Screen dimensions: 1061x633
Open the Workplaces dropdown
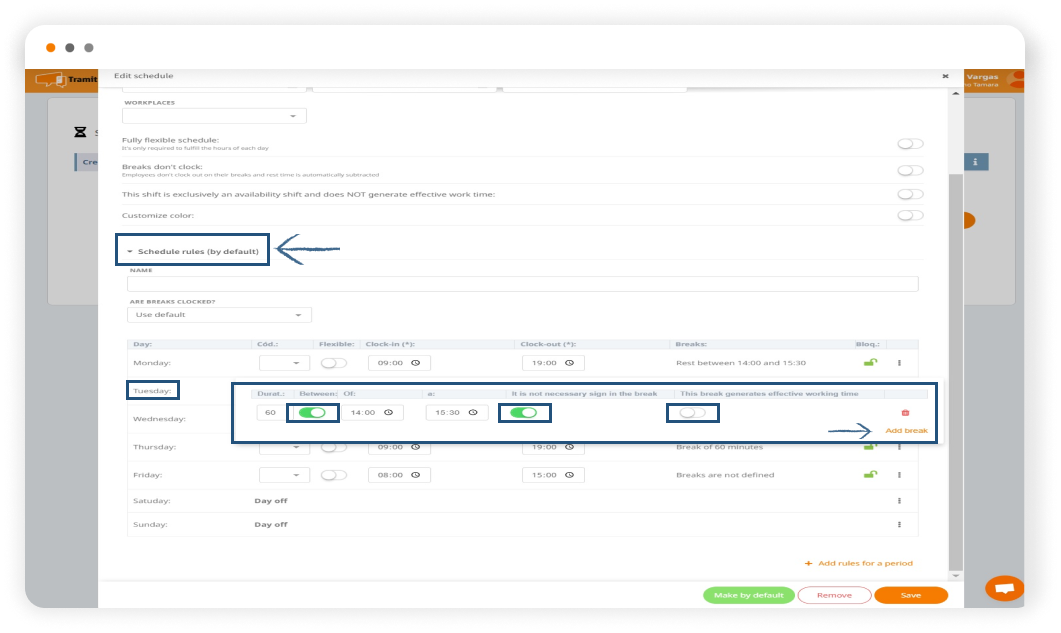(x=214, y=116)
